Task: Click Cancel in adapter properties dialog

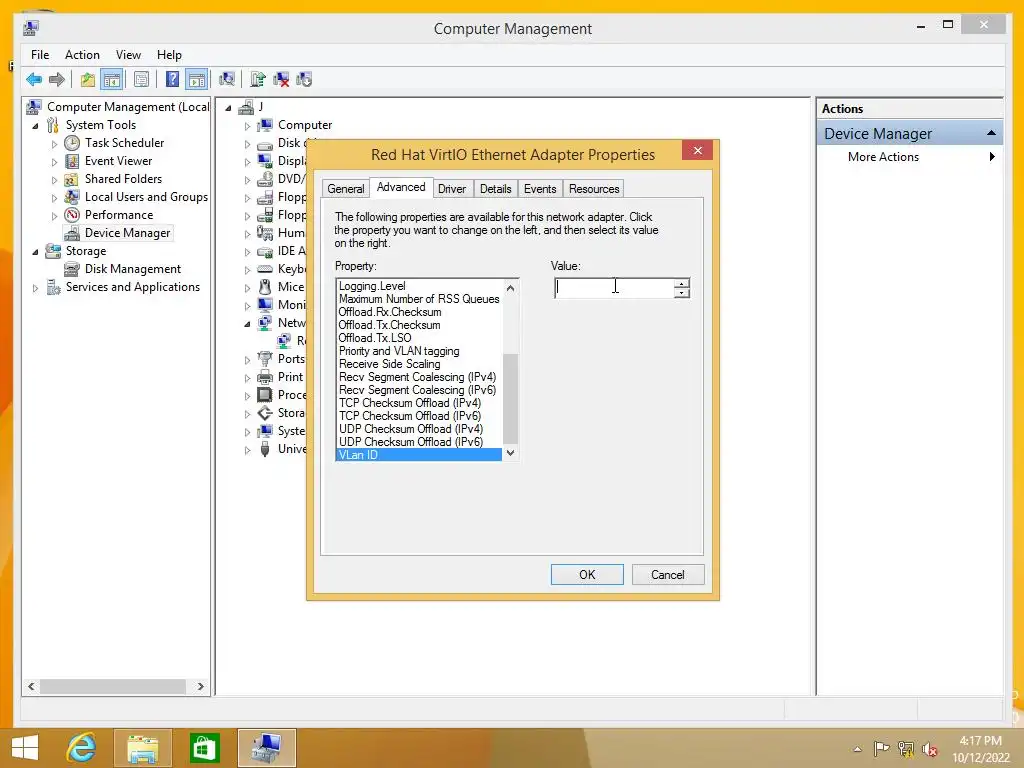Action: click(x=667, y=575)
